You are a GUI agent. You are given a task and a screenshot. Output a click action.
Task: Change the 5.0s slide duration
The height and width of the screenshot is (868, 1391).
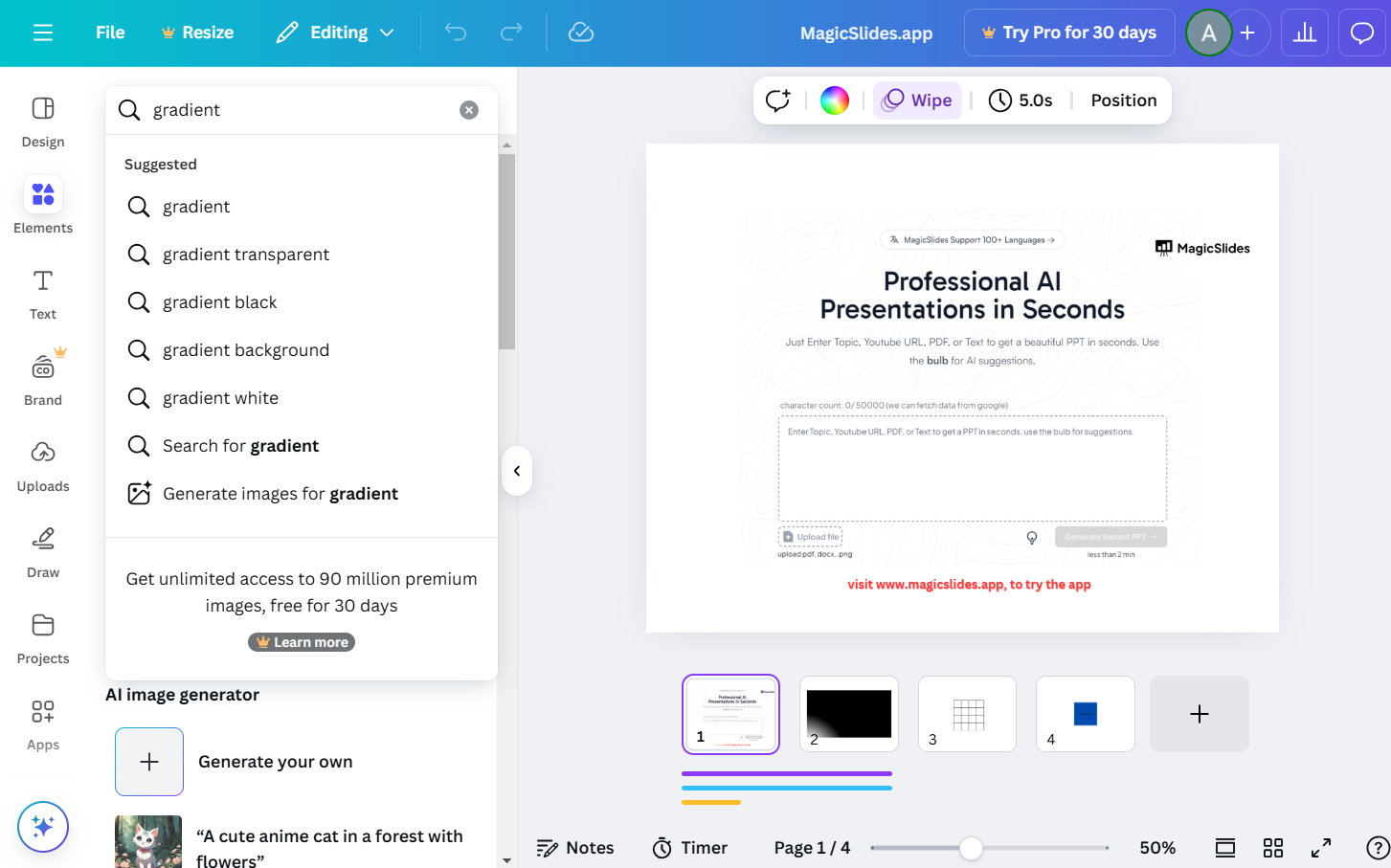click(1021, 100)
